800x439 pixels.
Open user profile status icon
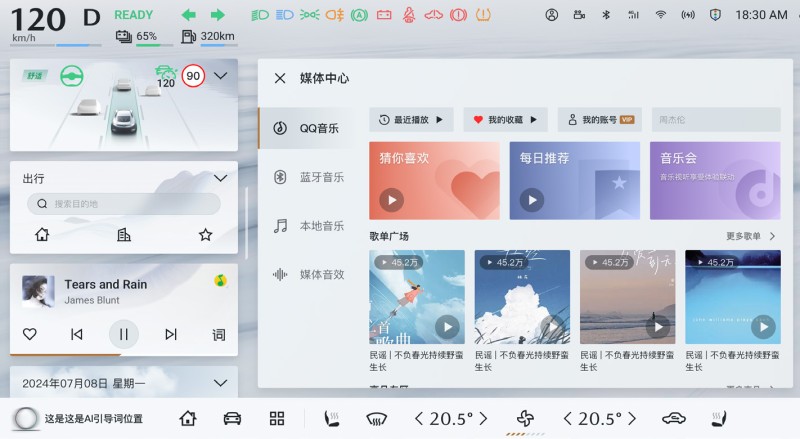(x=552, y=15)
